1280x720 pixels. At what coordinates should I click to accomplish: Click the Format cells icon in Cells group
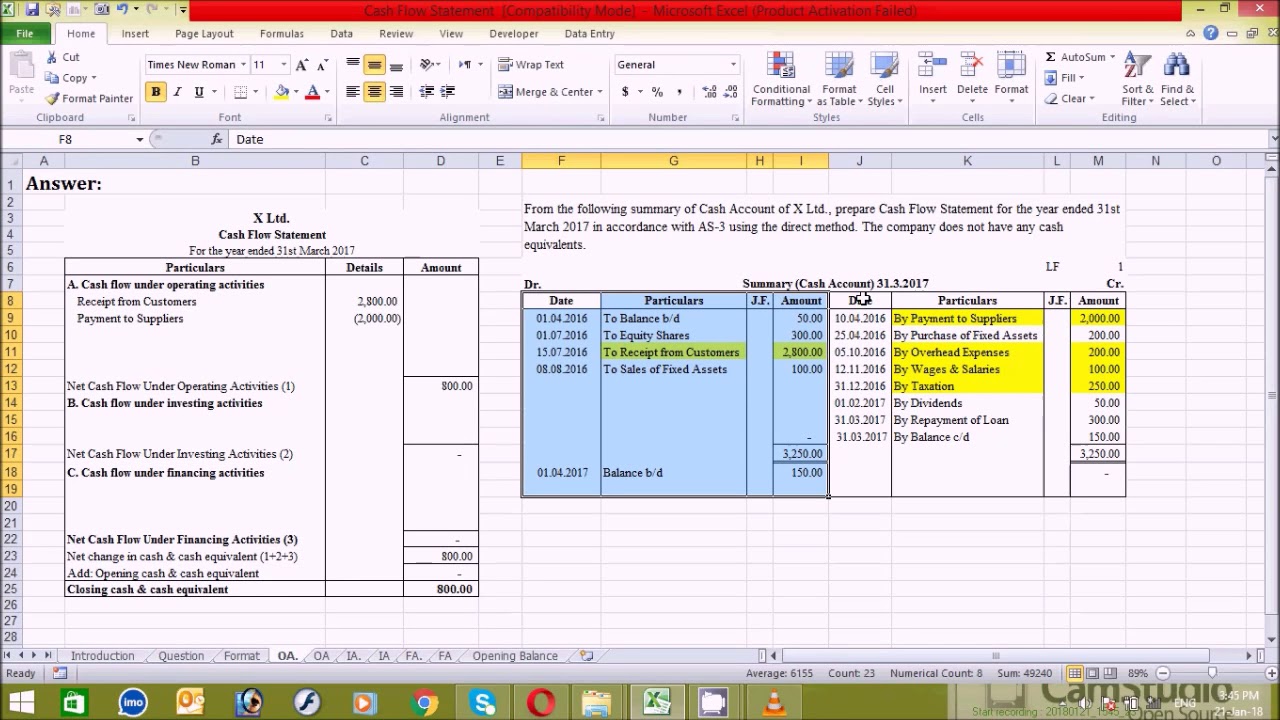1011,67
